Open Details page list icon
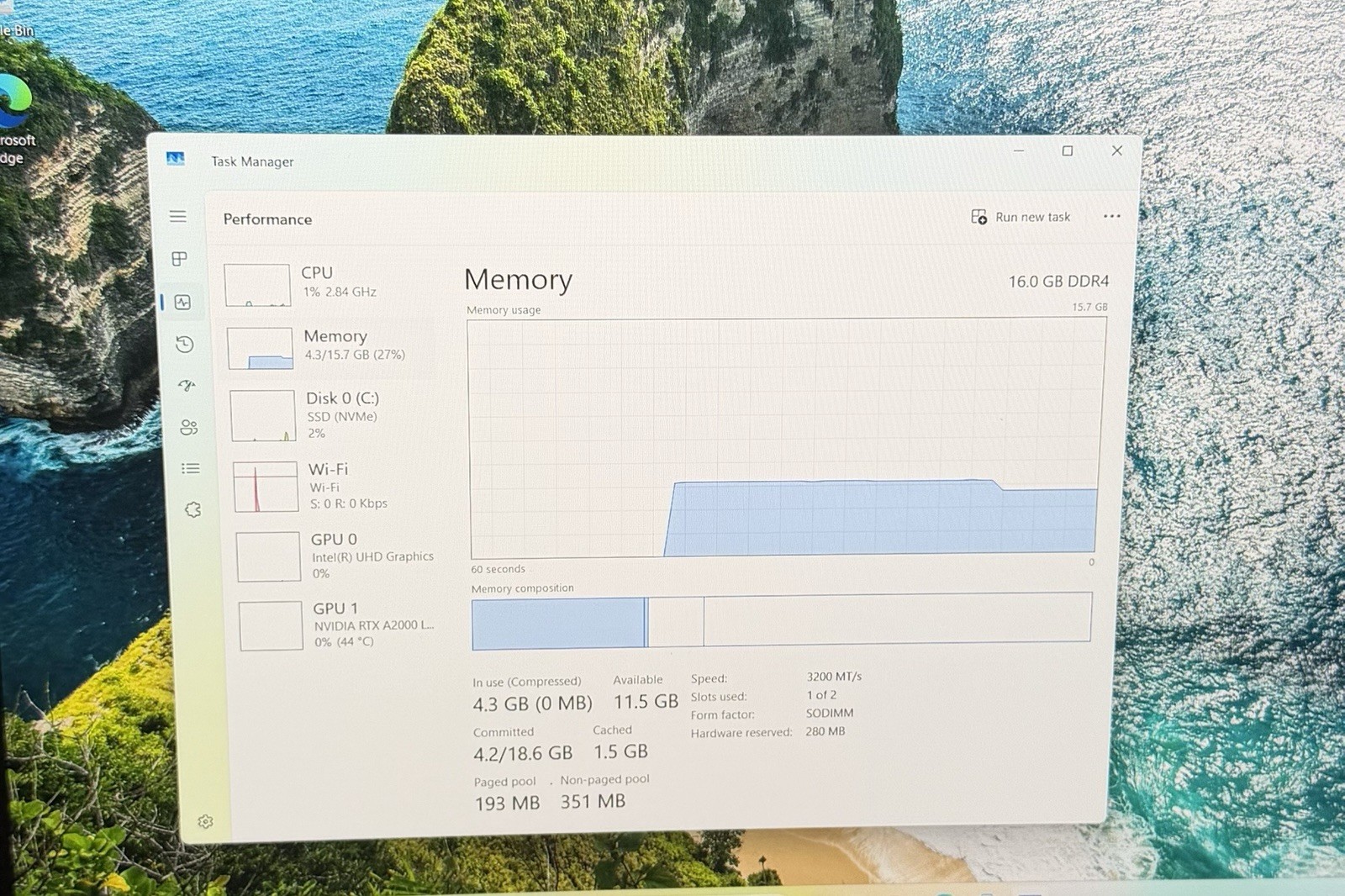This screenshot has height=896, width=1345. 191,468
